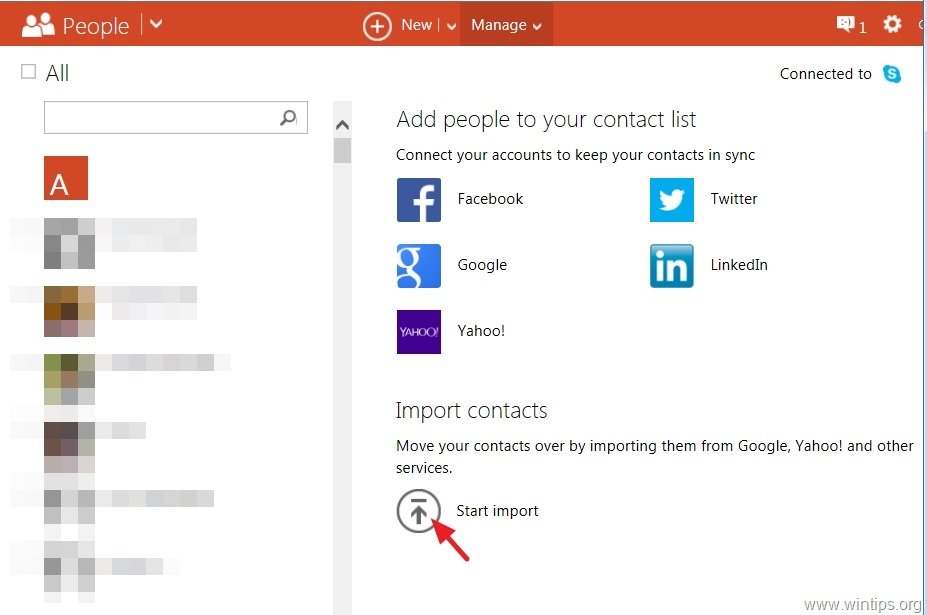Screen dimensions: 927x615
Task: Click the Skype connected icon
Action: (x=892, y=74)
